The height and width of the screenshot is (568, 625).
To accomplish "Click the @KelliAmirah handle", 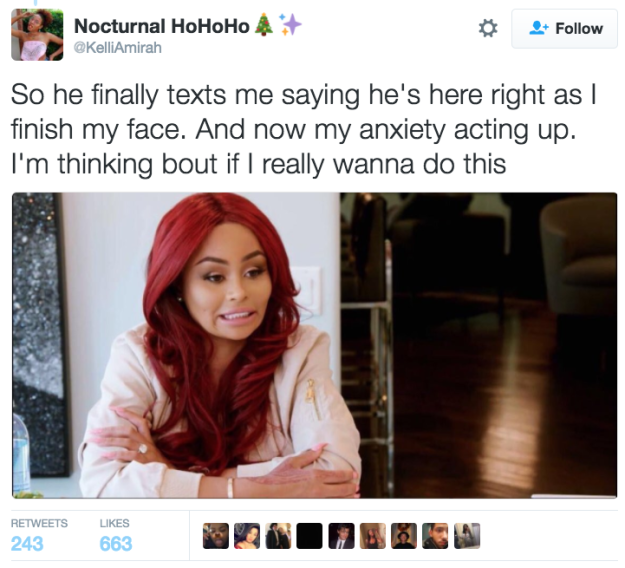I will [118, 48].
